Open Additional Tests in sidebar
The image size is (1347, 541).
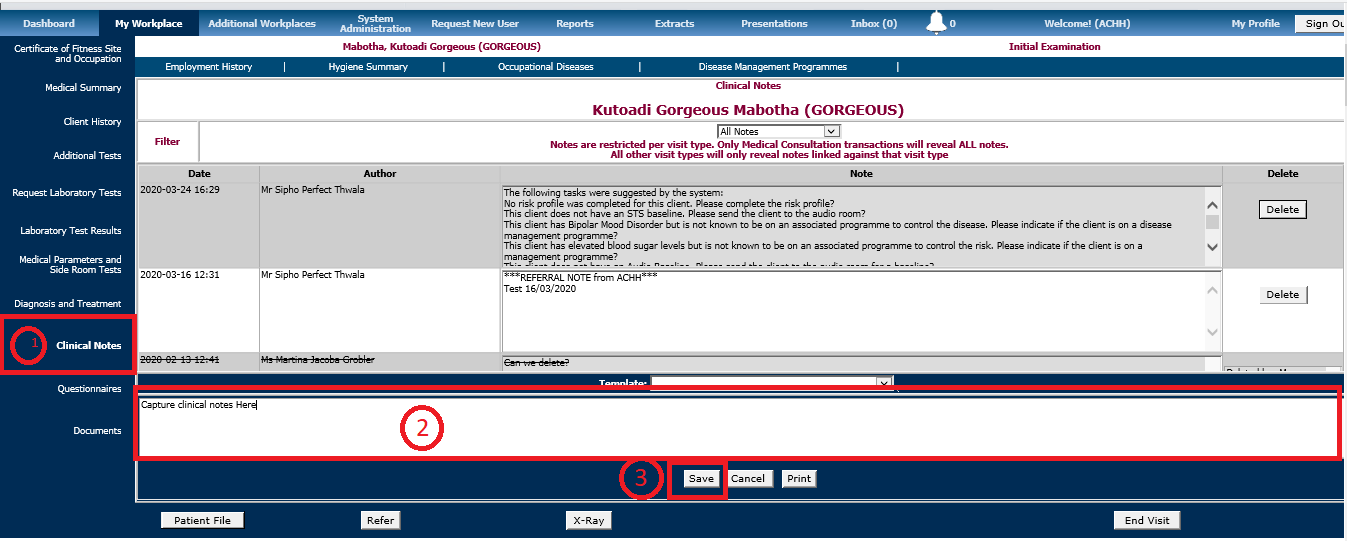click(x=87, y=156)
